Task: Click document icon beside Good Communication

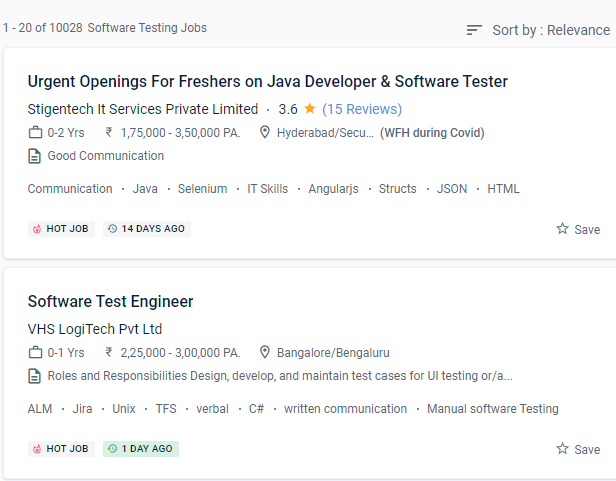Action: pos(35,156)
